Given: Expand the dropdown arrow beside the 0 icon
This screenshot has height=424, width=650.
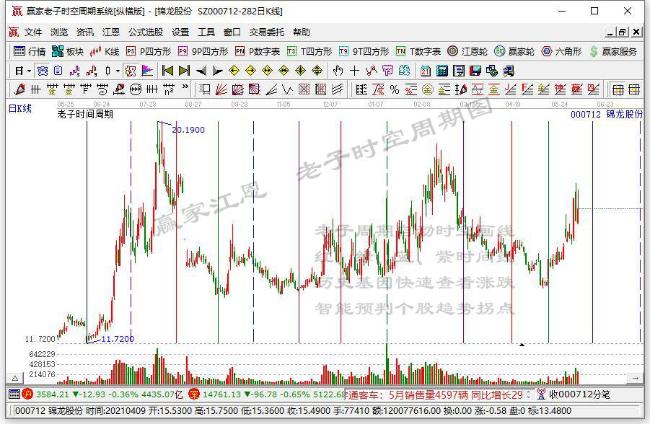Looking at the screenshot, I should click(x=118, y=71).
